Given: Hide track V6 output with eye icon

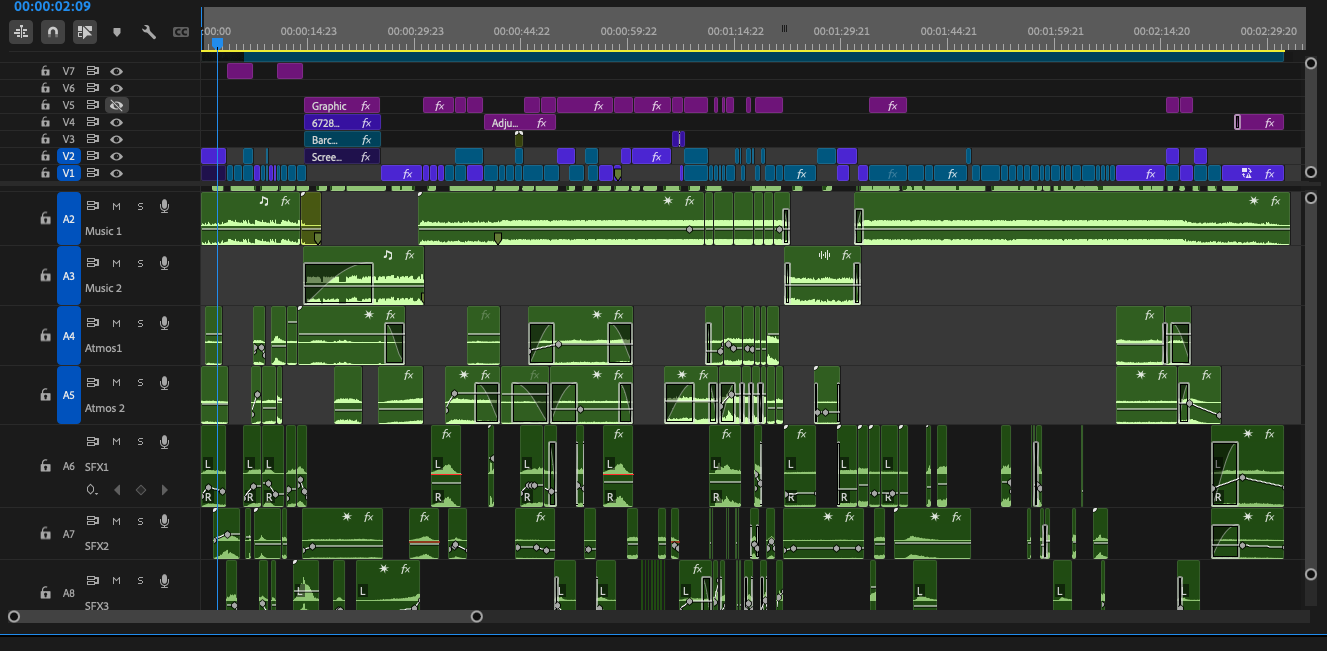Looking at the screenshot, I should (x=117, y=88).
